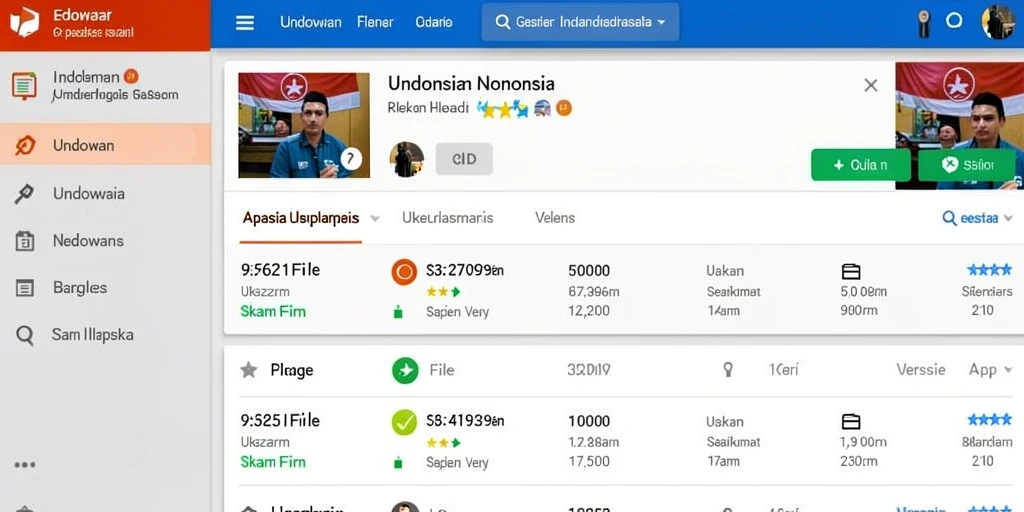
Task: Expand the search dropdown arrow in the header
Action: click(x=661, y=22)
